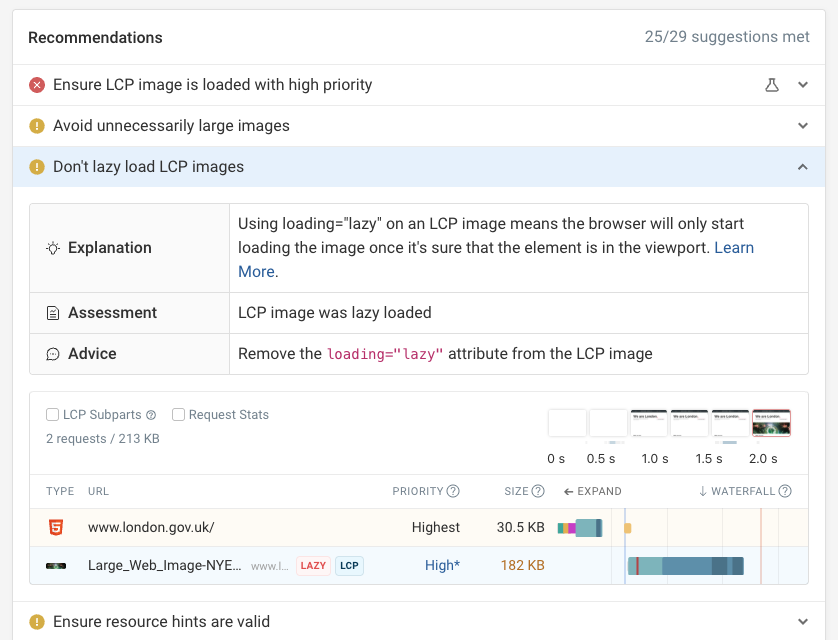Viewport: 838px width, 640px height.
Task: Open the Learn More link
Action: (x=734, y=248)
